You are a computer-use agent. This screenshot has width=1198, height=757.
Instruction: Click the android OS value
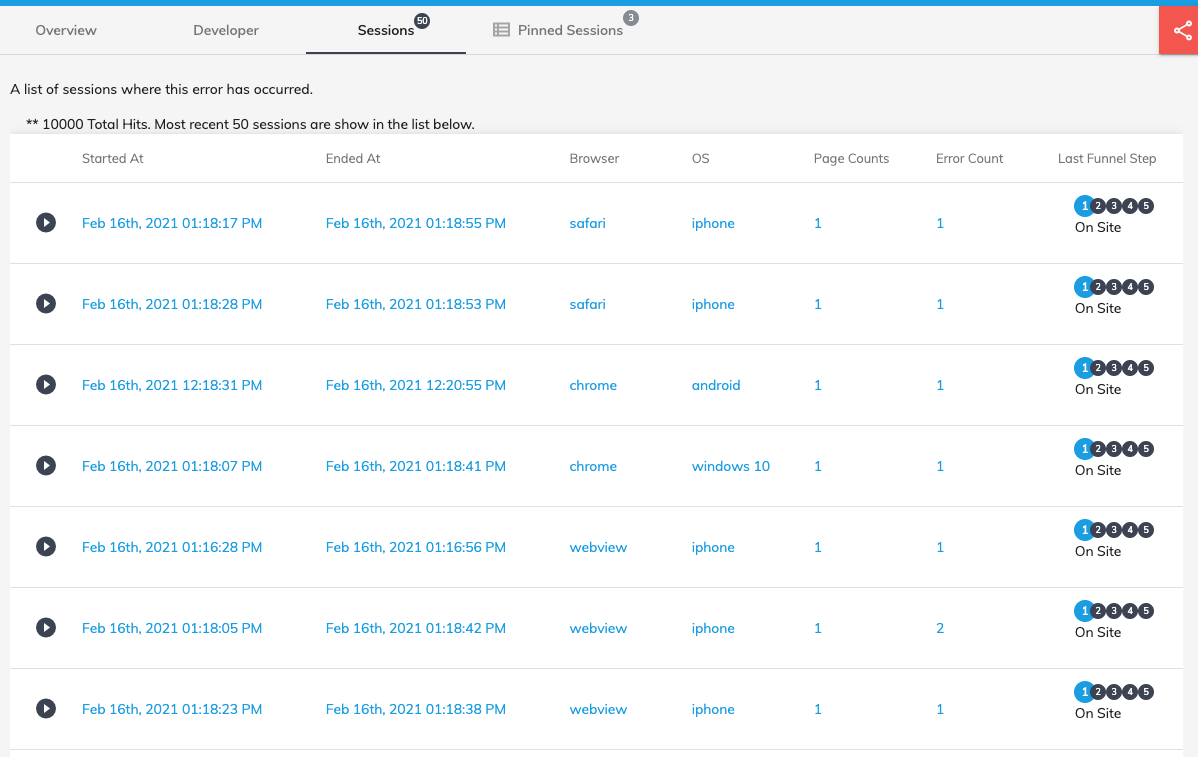(x=716, y=385)
